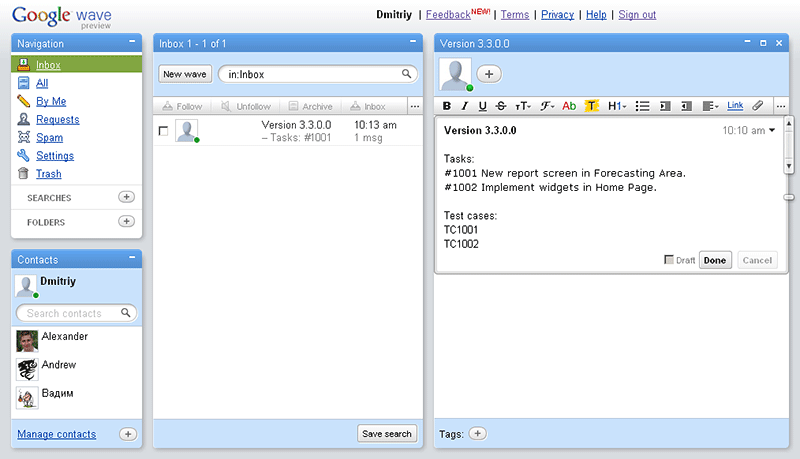
Task: Open the Help link
Action: [596, 15]
